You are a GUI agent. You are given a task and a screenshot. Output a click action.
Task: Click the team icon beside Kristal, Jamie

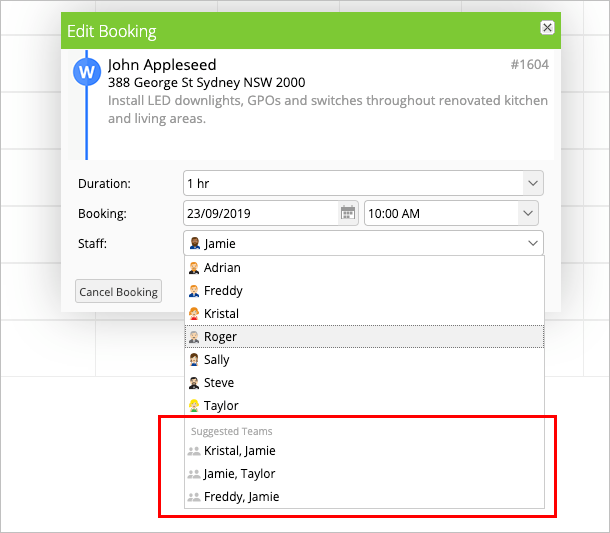194,451
